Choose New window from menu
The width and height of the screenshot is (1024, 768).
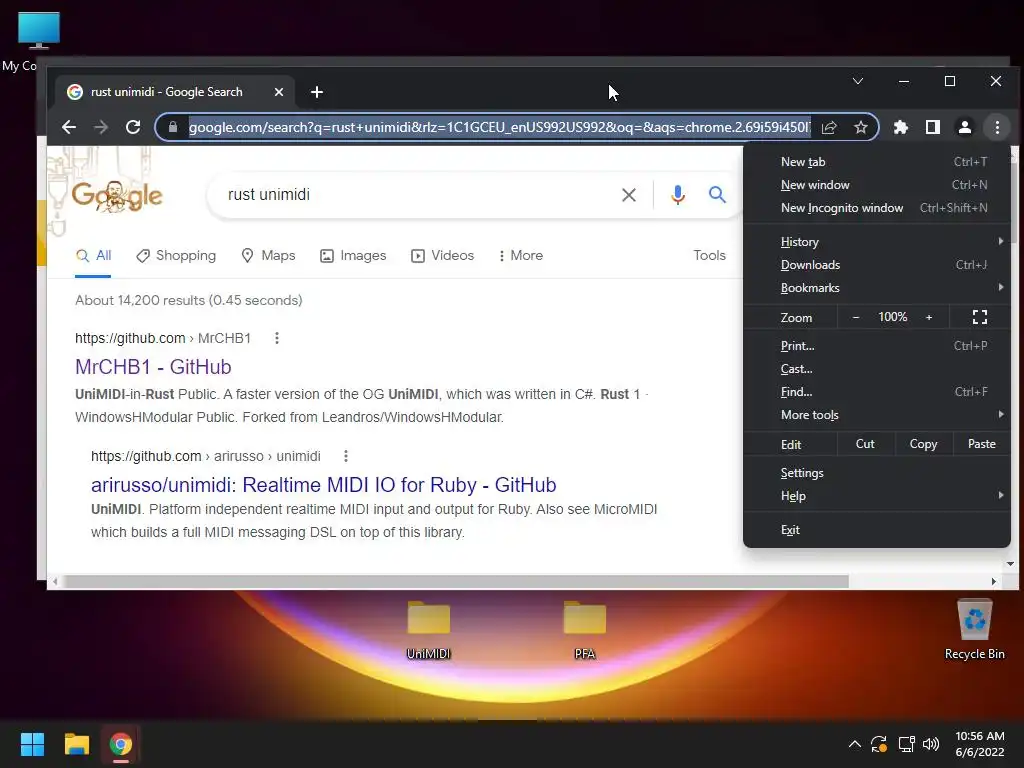[876, 185]
